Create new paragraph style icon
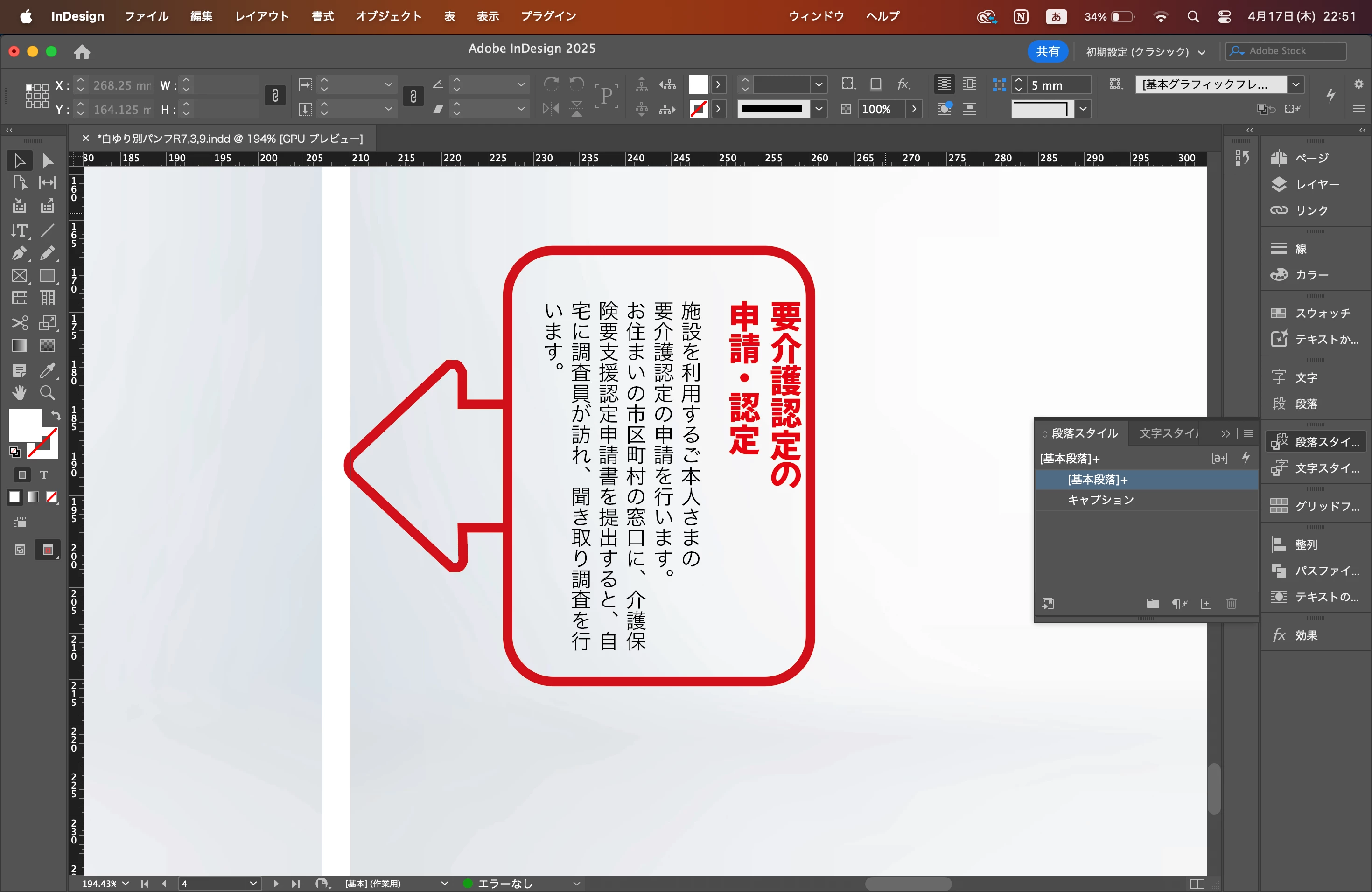1372x892 pixels. (1206, 603)
